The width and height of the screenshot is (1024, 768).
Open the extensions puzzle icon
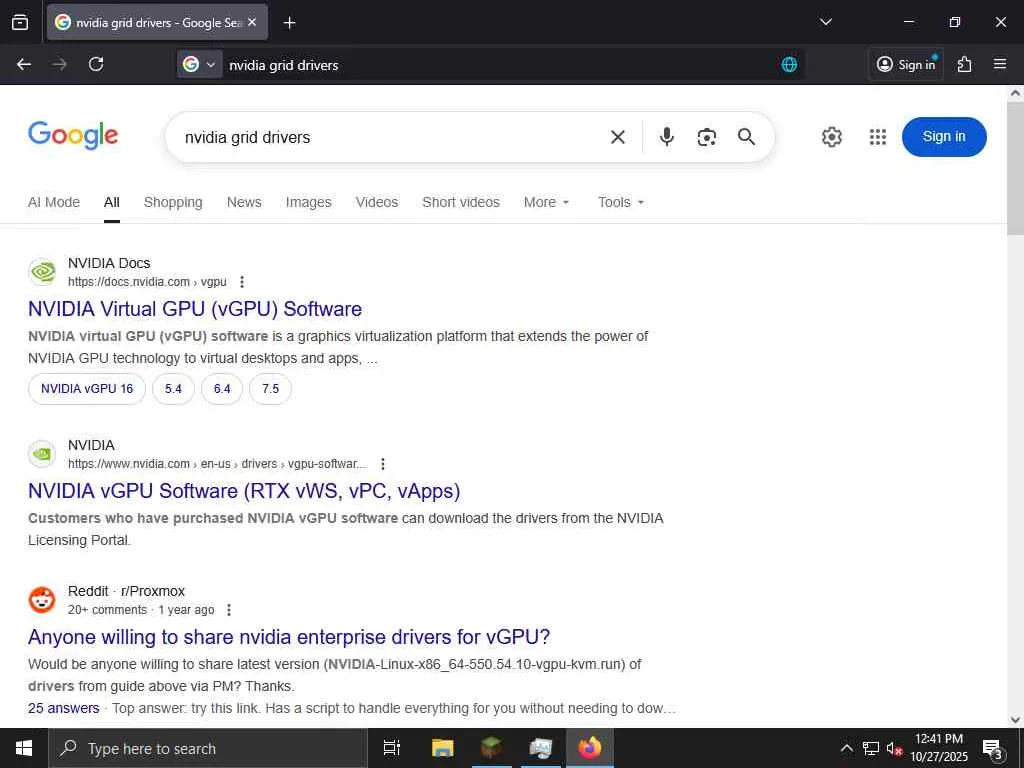(x=964, y=64)
